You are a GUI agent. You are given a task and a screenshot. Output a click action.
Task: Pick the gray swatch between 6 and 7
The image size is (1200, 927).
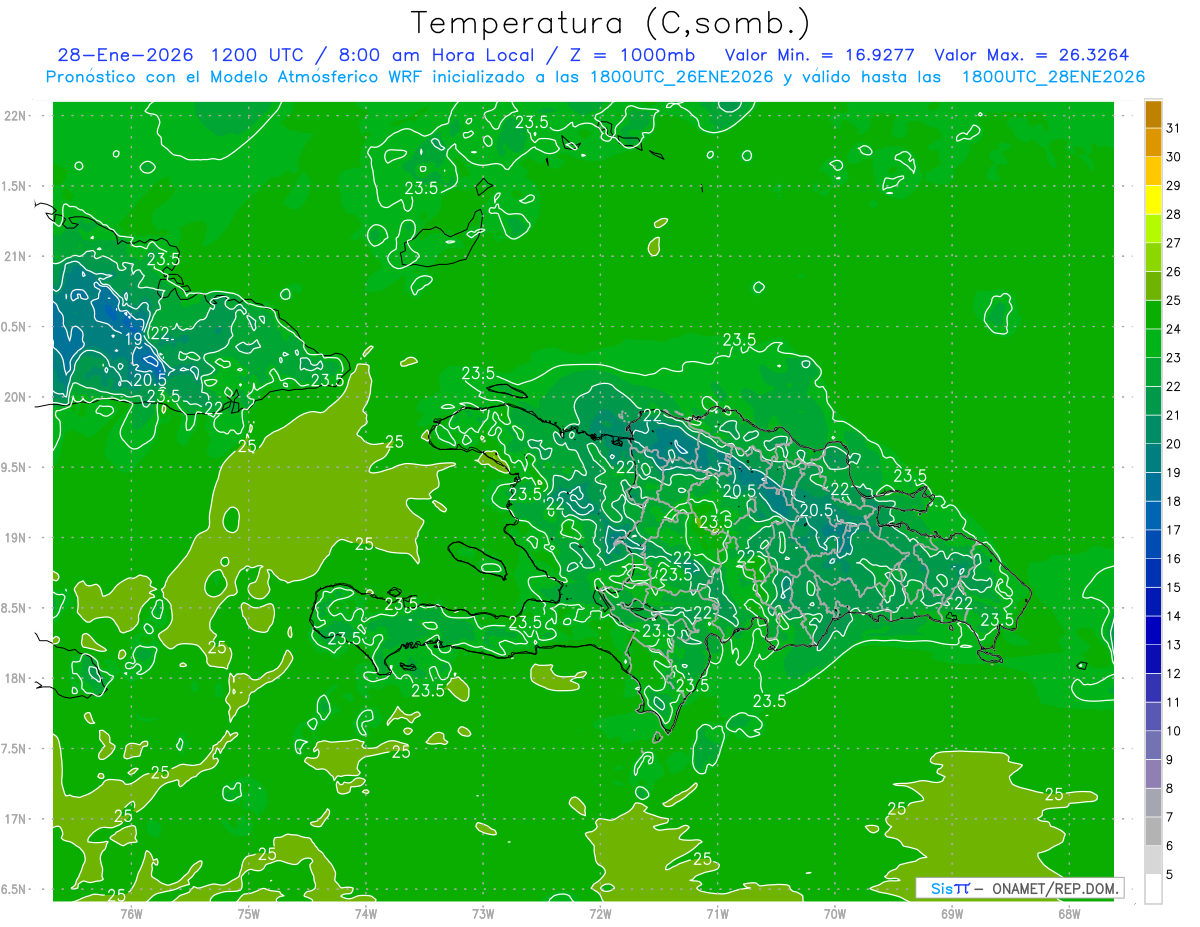(x=1153, y=832)
